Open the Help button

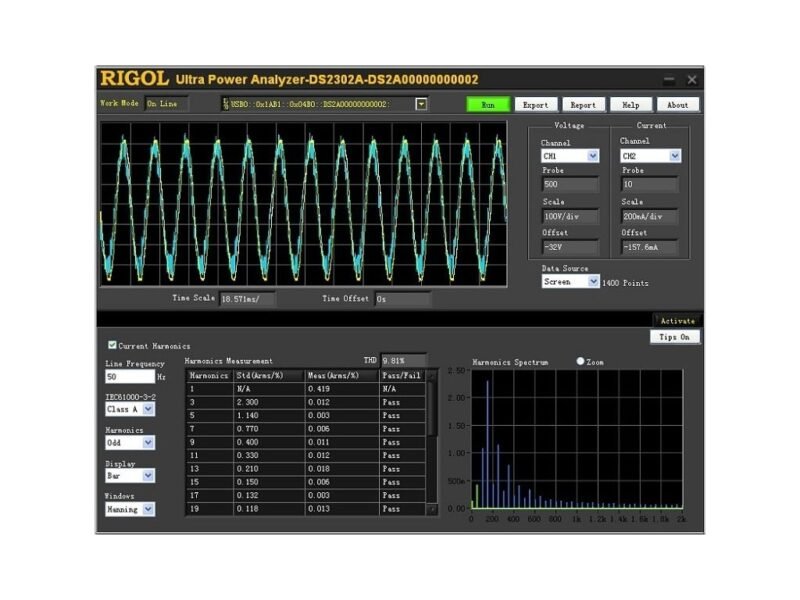click(631, 105)
